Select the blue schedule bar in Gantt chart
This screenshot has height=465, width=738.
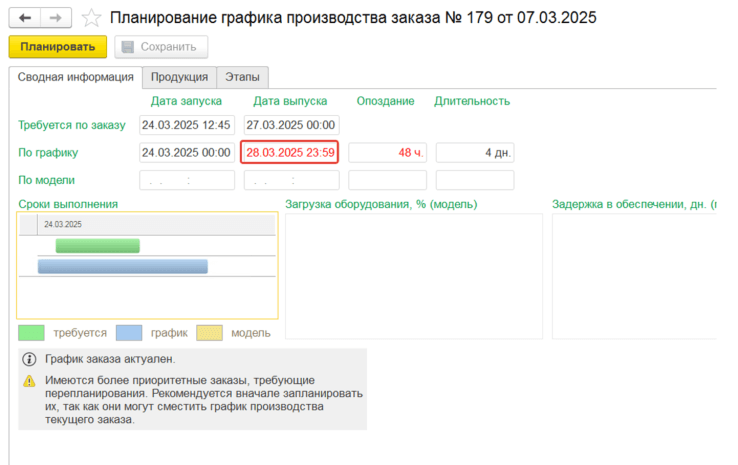(122, 266)
